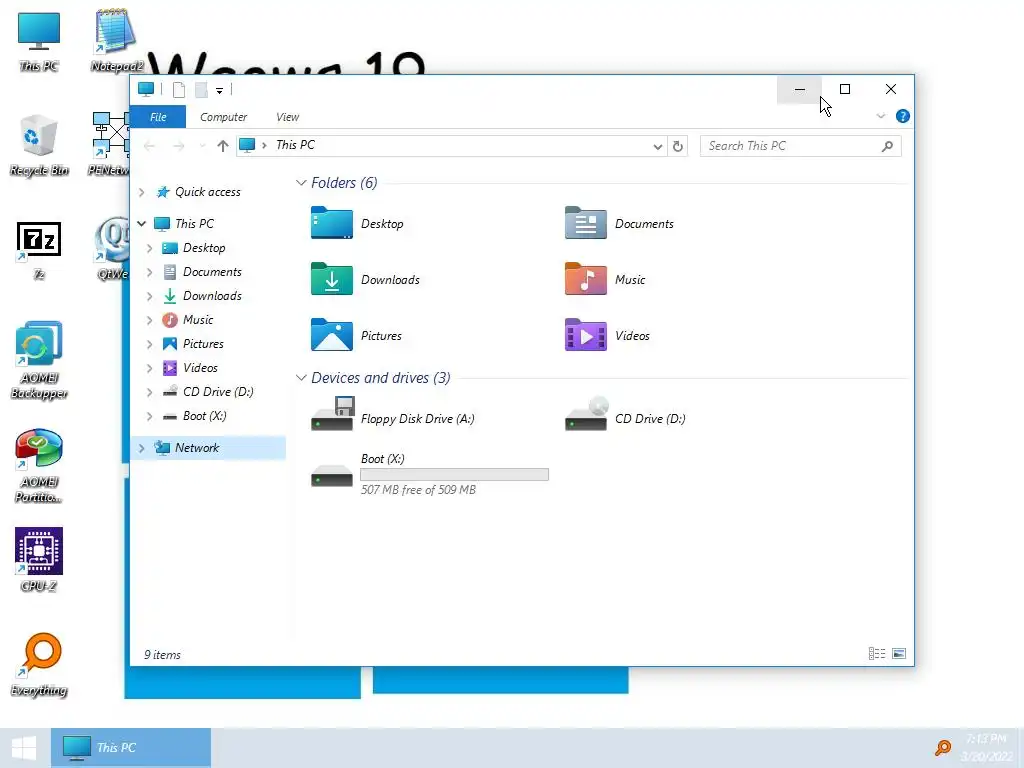Screen dimensions: 1024x768
Task: Switch to details view icon in status bar
Action: (877, 654)
